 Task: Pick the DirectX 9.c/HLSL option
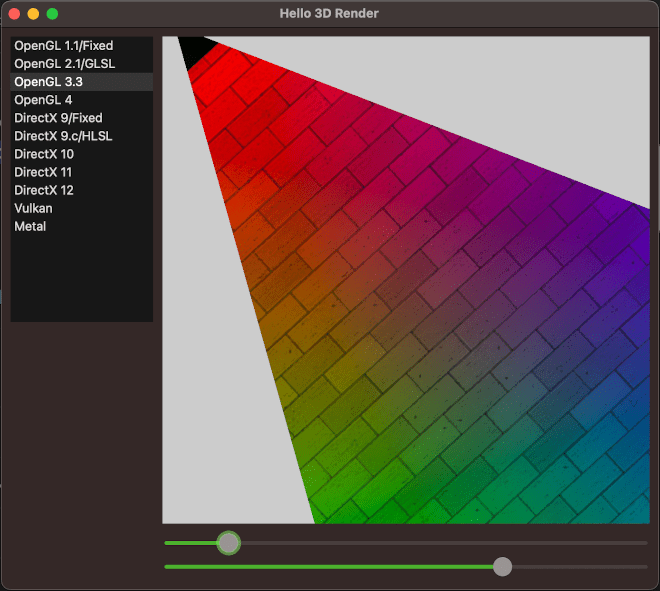(x=63, y=136)
